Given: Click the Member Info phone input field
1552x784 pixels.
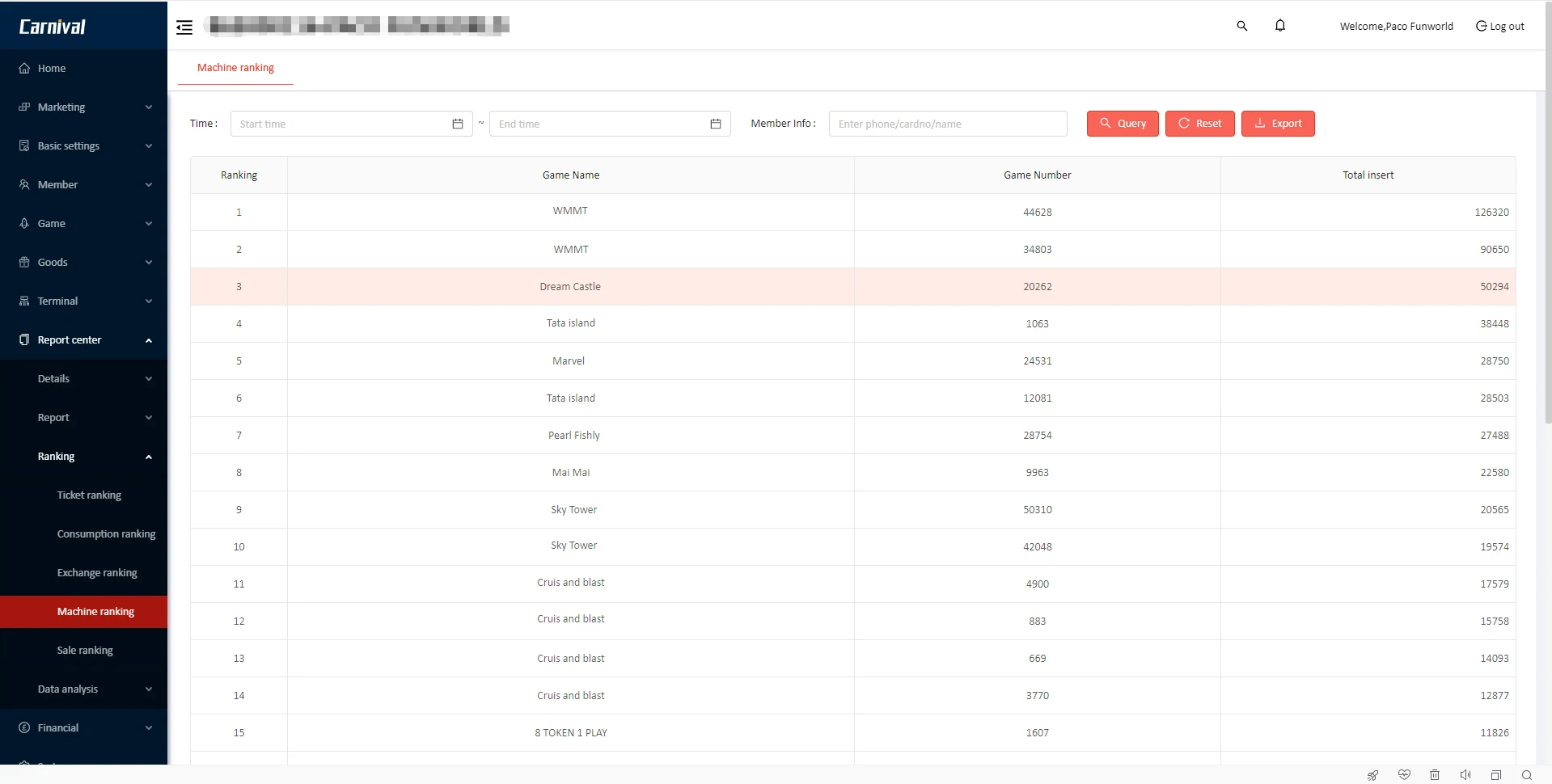Looking at the screenshot, I should (x=947, y=123).
